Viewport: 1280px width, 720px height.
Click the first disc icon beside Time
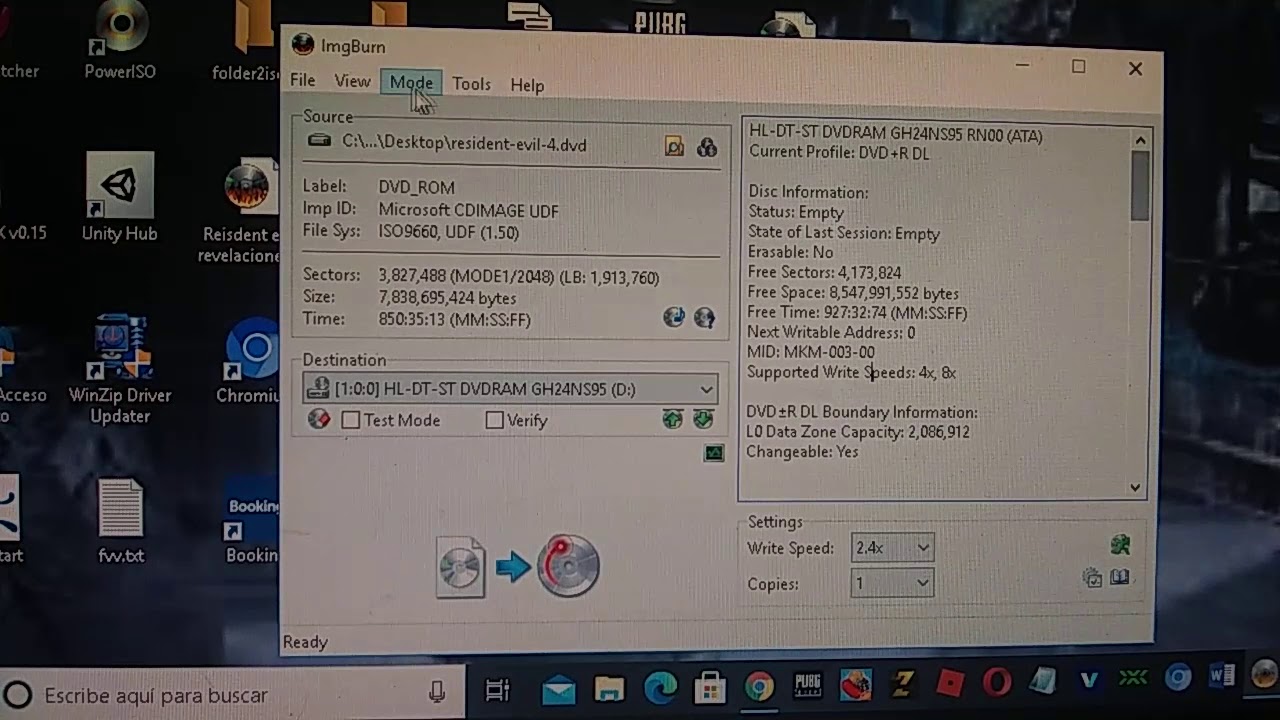click(x=674, y=317)
